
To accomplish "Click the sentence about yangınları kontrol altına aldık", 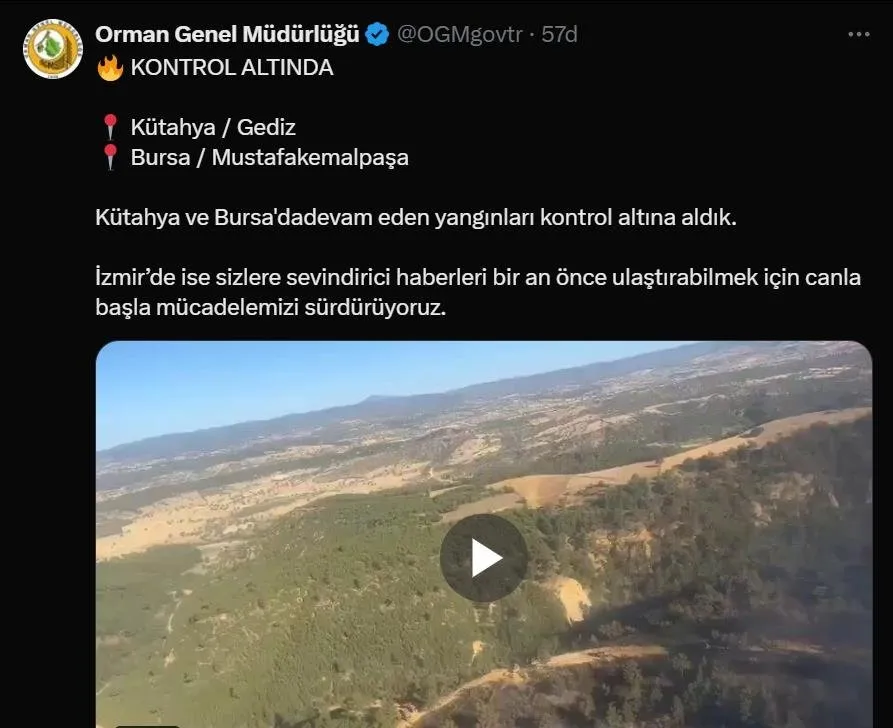I will coord(416,217).
